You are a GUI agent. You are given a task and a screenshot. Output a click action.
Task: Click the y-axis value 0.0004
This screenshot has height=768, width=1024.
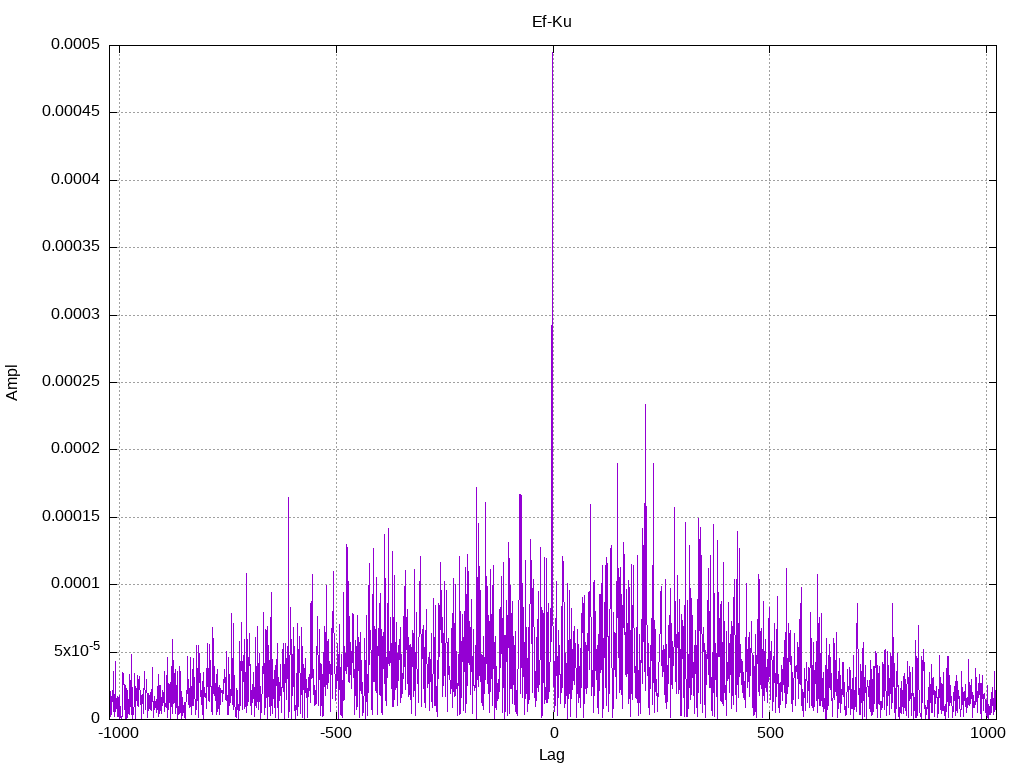pos(76,179)
